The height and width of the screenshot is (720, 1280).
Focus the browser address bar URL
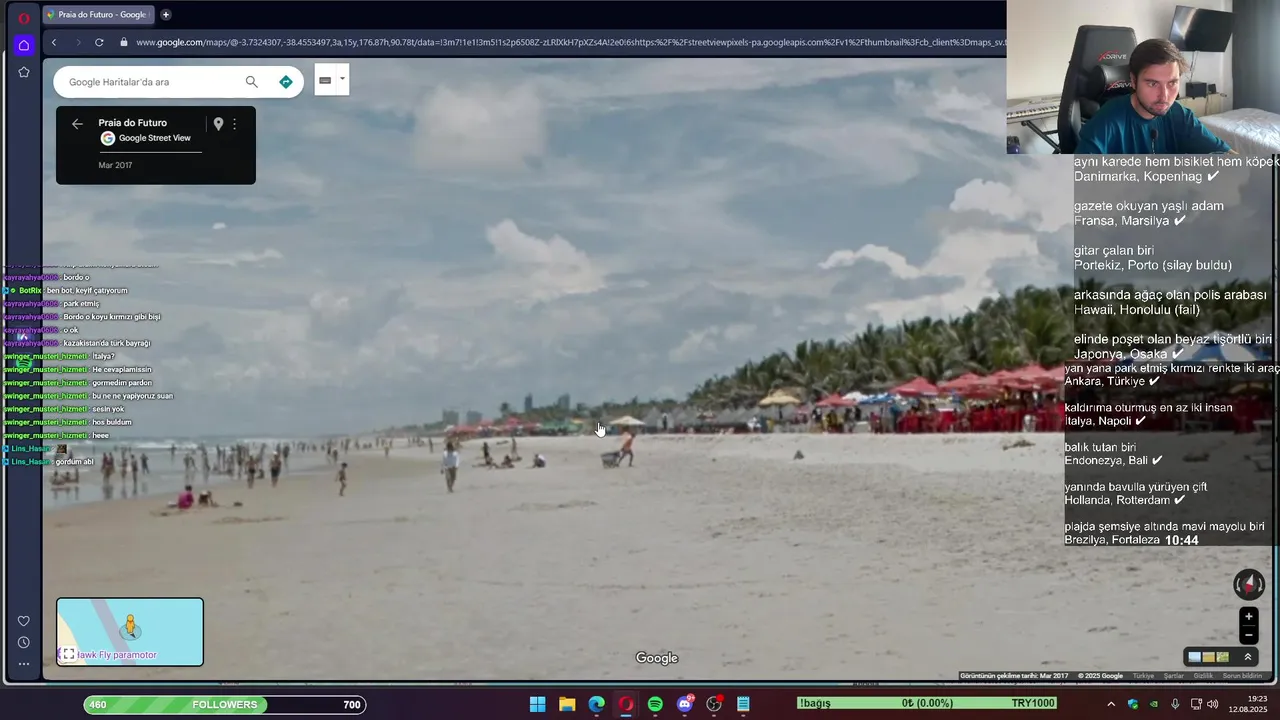pyautogui.click(x=570, y=42)
